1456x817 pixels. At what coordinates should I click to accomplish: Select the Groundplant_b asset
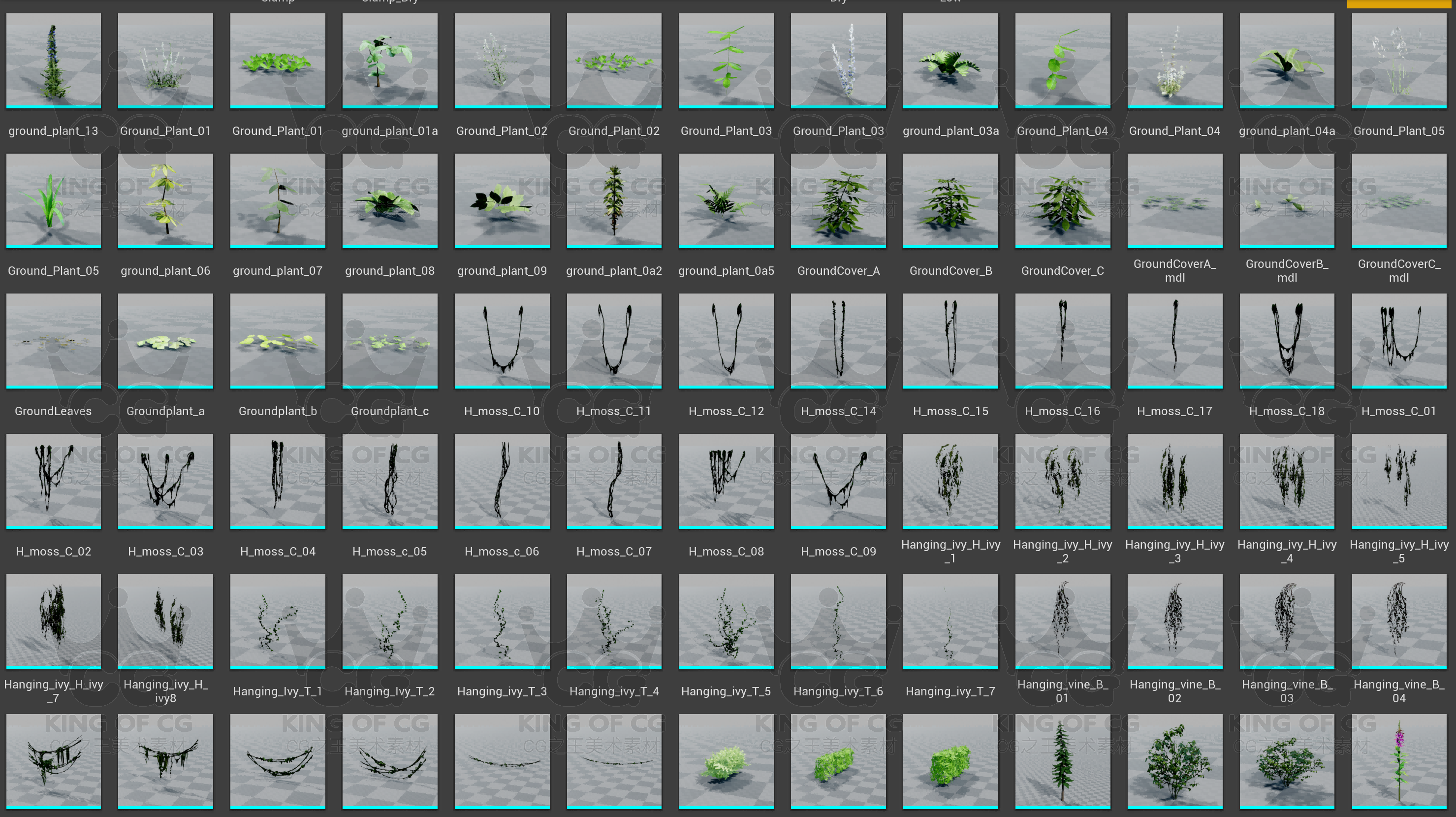pos(278,340)
